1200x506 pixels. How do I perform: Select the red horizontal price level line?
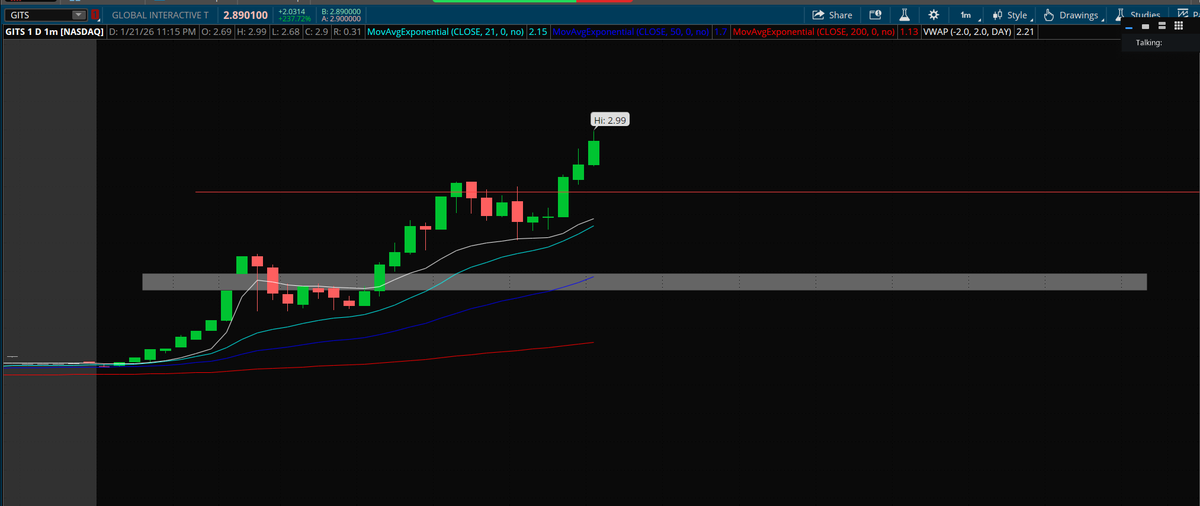[697, 191]
